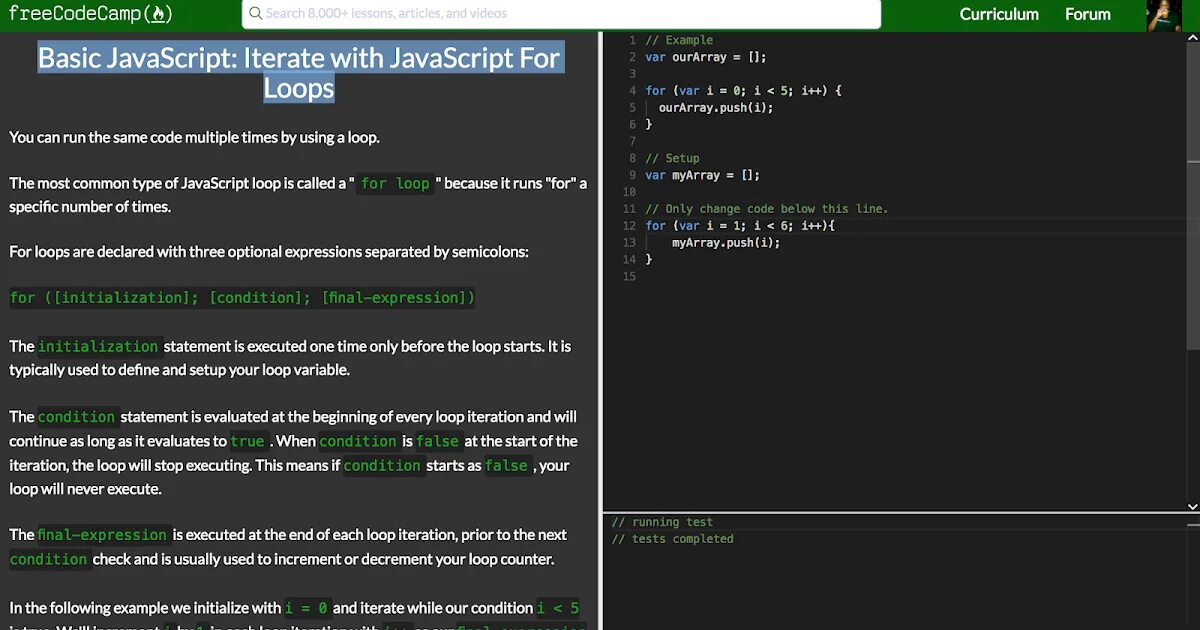1200x630 pixels.
Task: Click the '// tests completed' console output
Action: click(x=672, y=539)
